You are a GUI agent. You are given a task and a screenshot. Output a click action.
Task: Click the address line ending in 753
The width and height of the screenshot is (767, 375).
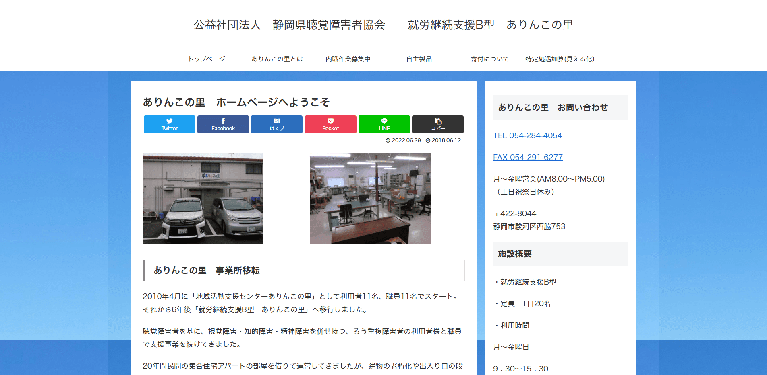(x=529, y=226)
